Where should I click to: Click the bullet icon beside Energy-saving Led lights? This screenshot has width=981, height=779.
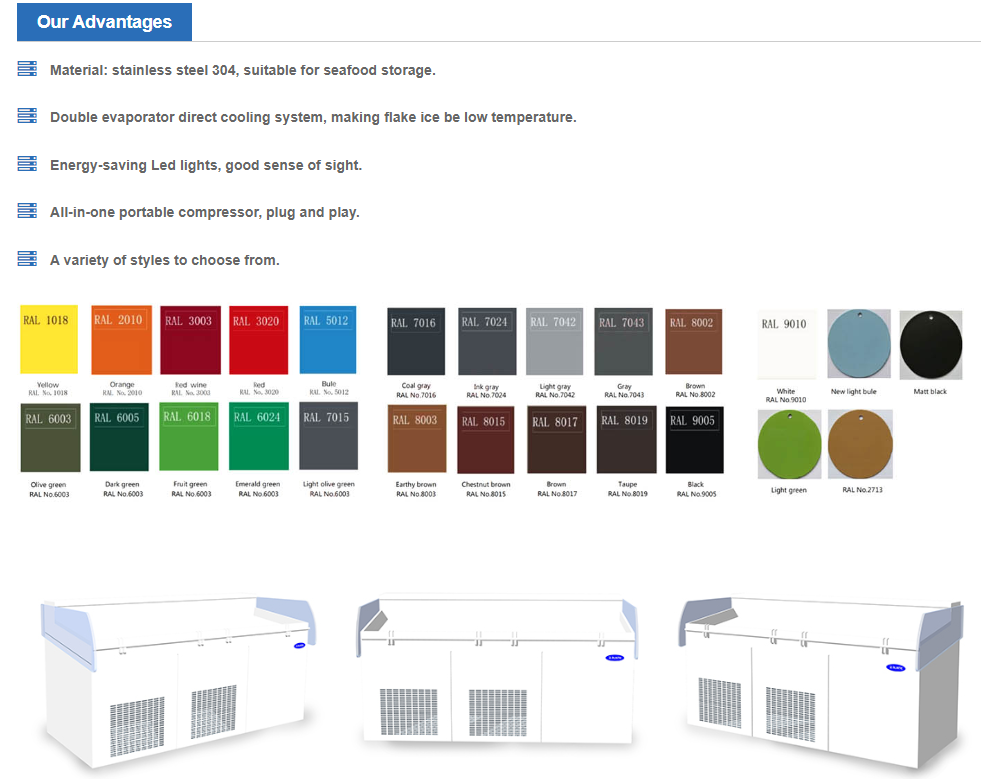pyautogui.click(x=27, y=164)
